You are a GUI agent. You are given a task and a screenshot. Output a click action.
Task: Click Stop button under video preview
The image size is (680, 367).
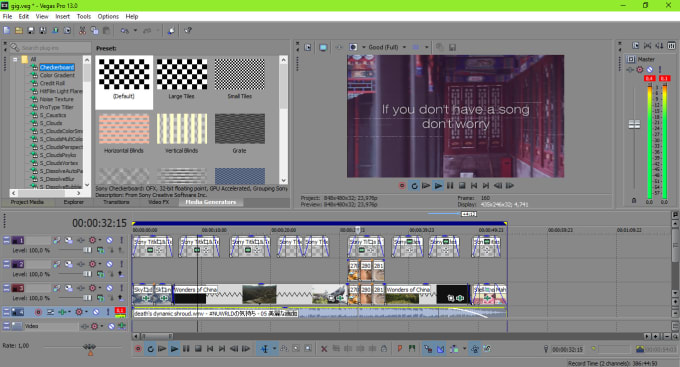point(462,186)
